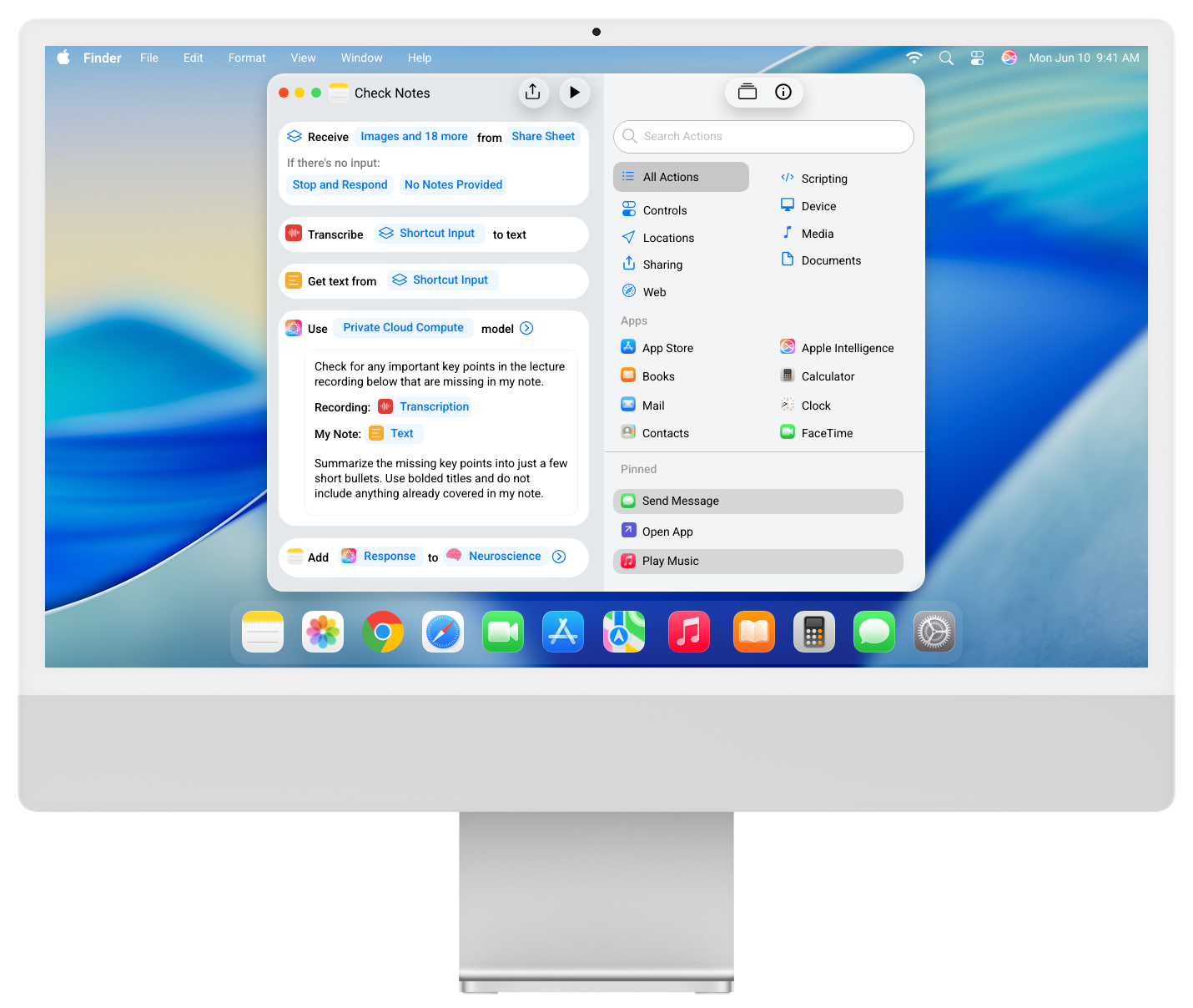Open the action library icon
Viewport: 1193px width, 1008px height.
coord(748,92)
